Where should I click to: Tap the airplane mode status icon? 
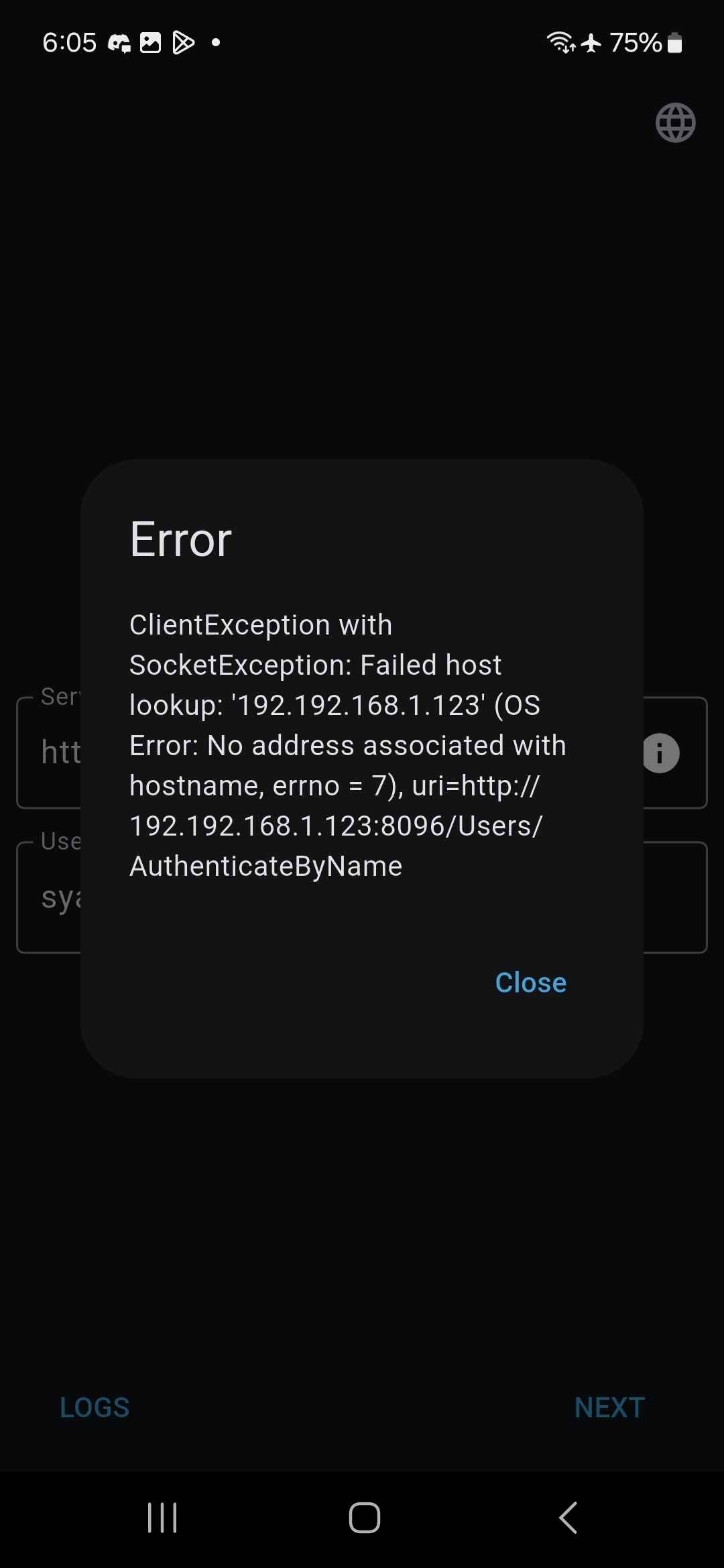[591, 43]
